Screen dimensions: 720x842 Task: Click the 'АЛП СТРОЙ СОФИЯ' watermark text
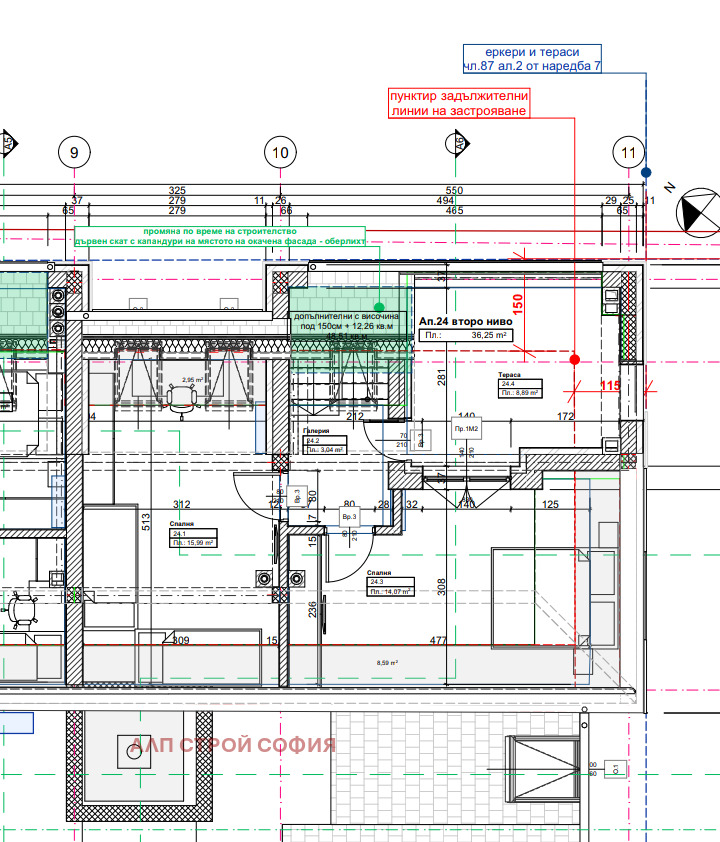[x=234, y=745]
